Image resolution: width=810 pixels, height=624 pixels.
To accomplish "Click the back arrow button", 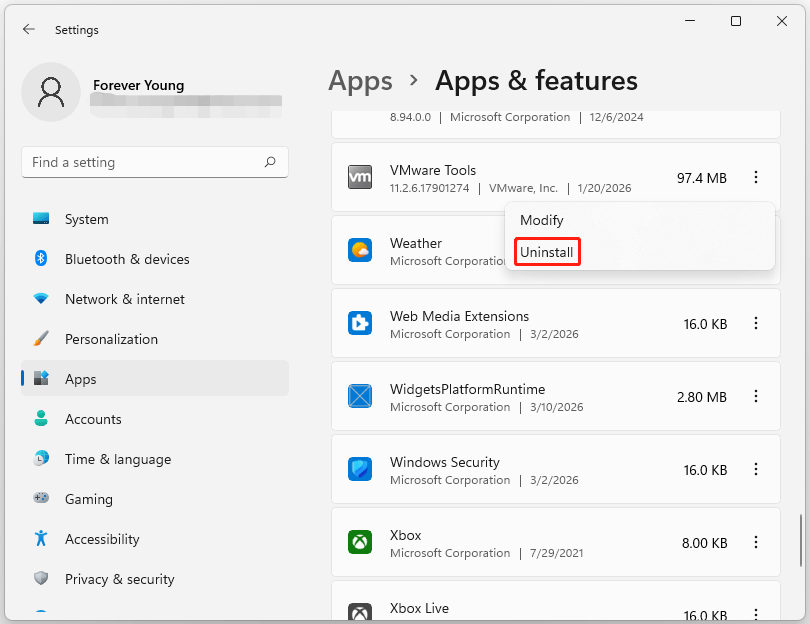I will pyautogui.click(x=28, y=29).
